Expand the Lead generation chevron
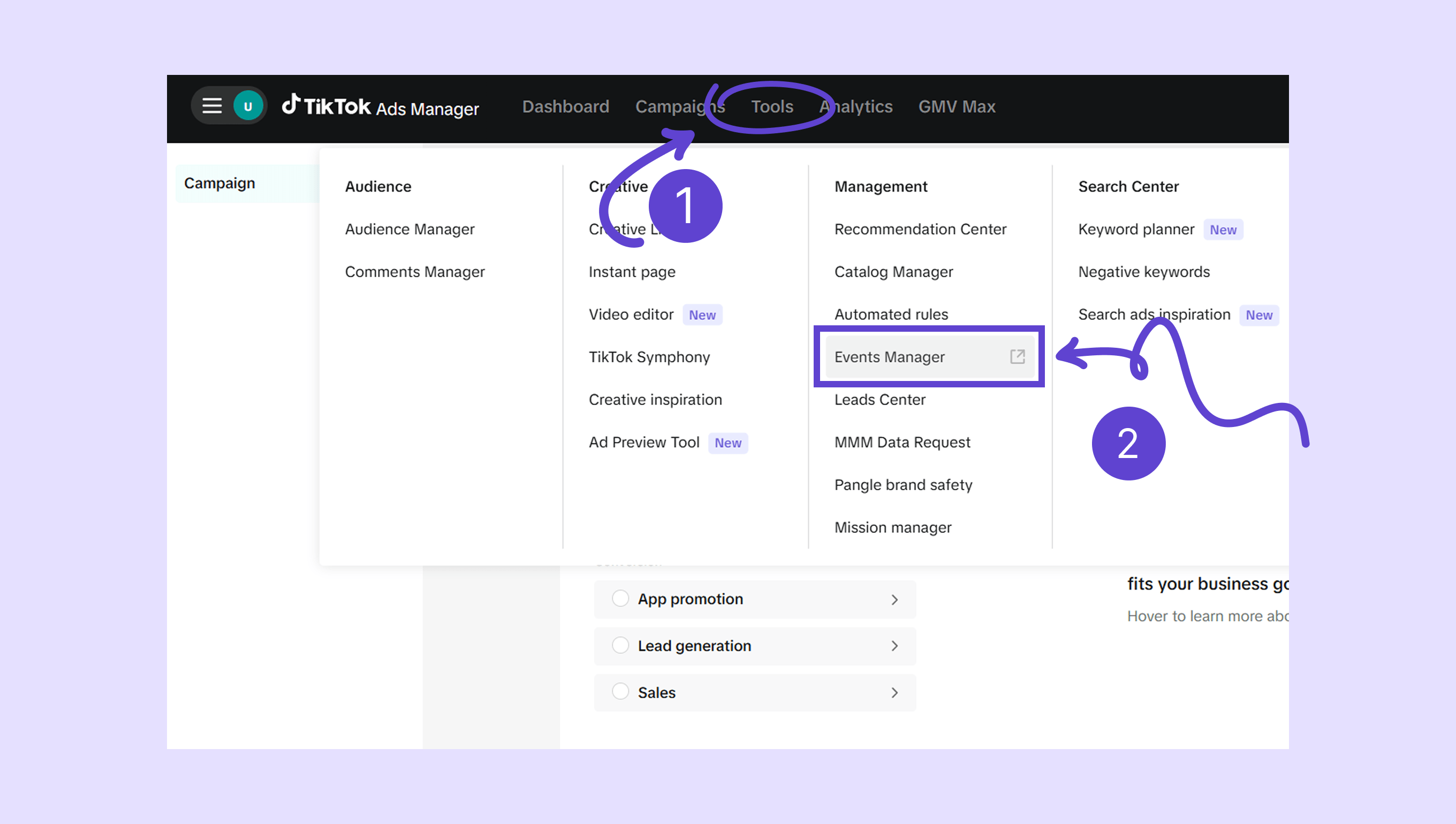 [x=894, y=646]
